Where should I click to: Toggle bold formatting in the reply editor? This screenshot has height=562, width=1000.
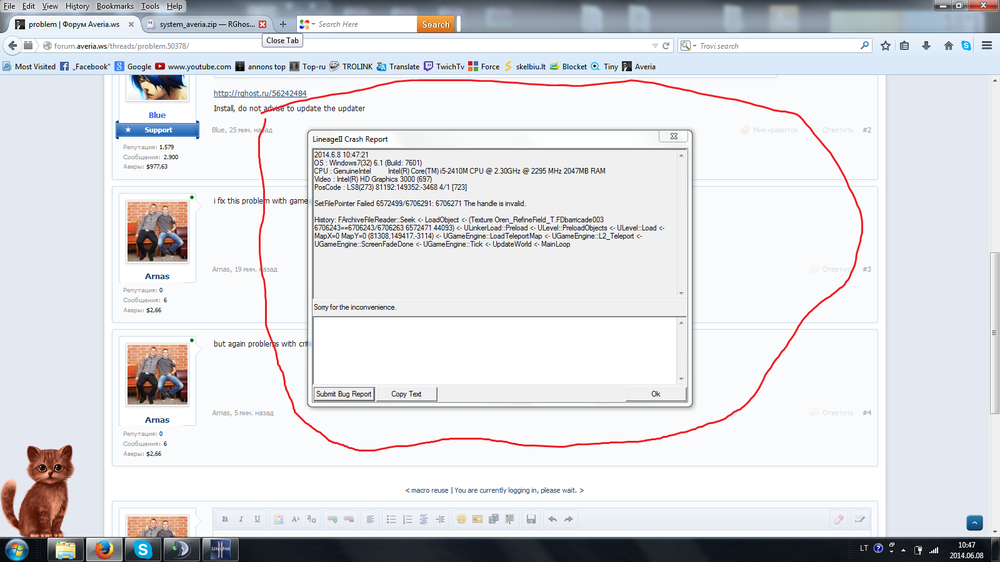225,519
